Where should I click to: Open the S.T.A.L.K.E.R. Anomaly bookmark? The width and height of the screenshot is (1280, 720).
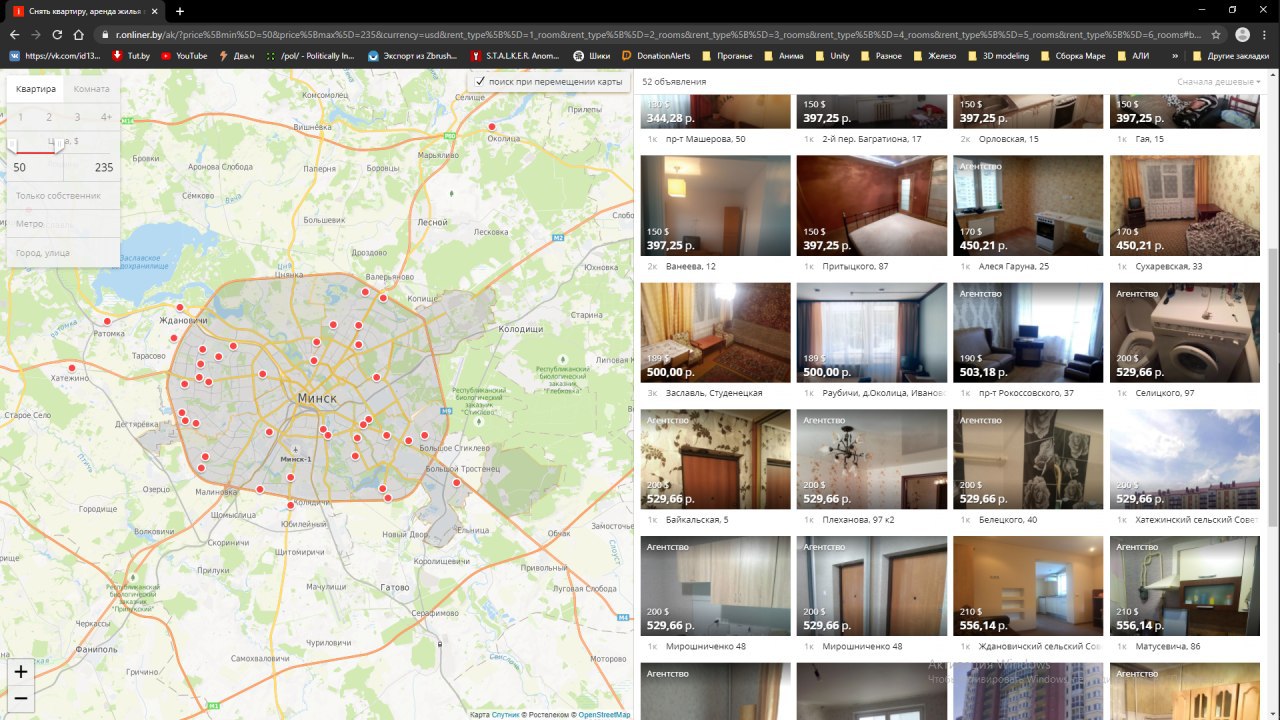point(515,56)
